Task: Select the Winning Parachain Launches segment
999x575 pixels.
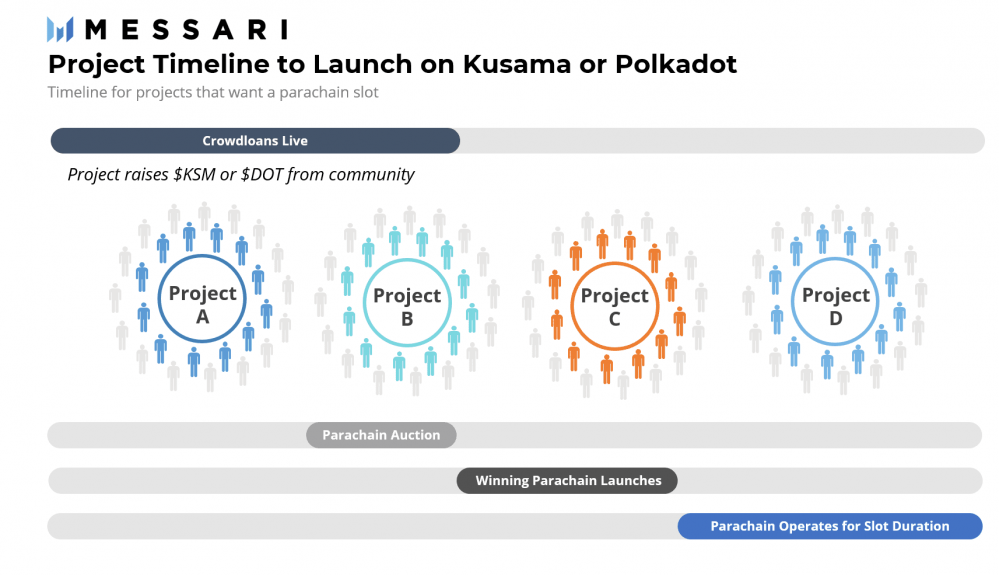Action: [567, 481]
